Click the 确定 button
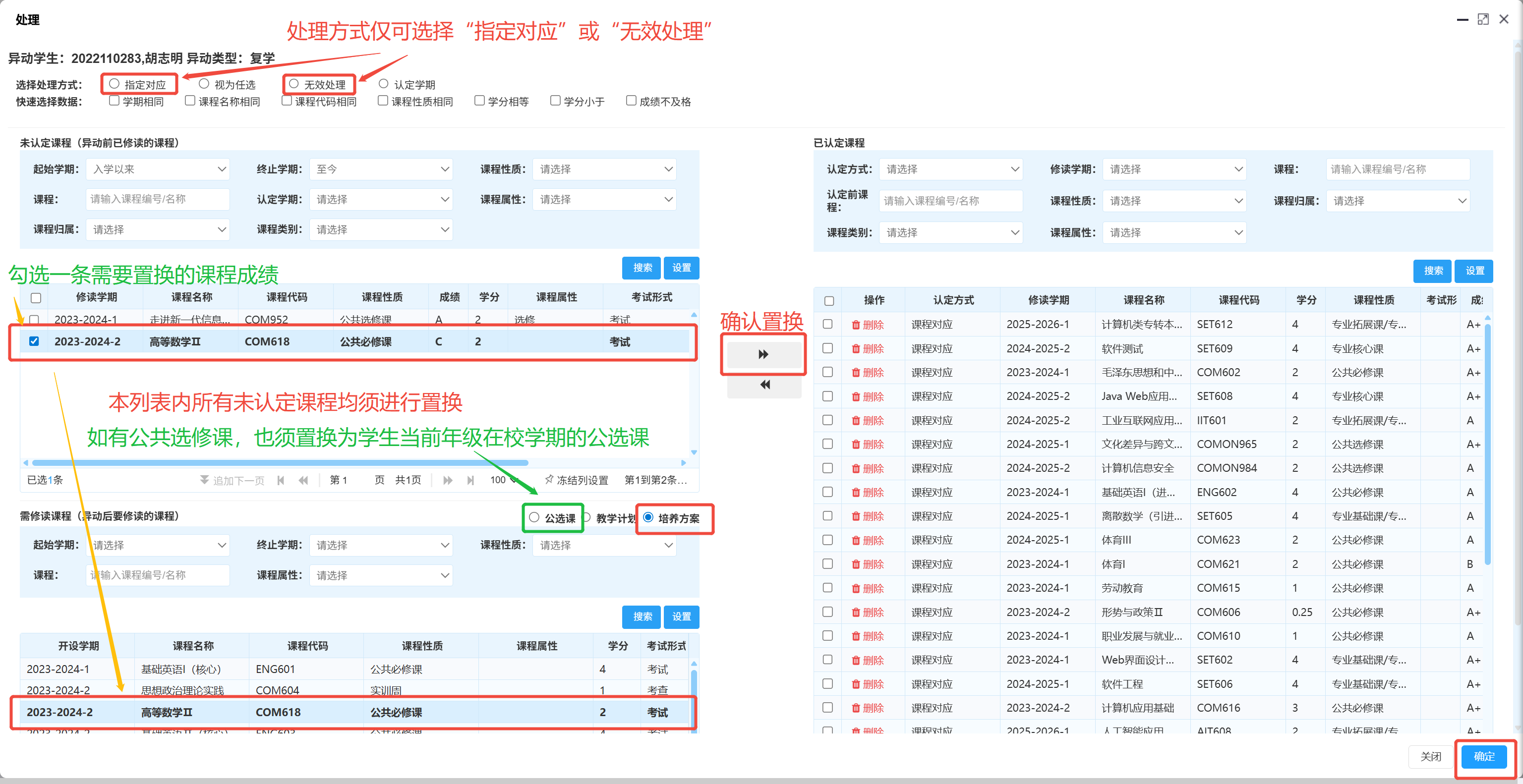Screen dimensions: 1523x784 1484,756
